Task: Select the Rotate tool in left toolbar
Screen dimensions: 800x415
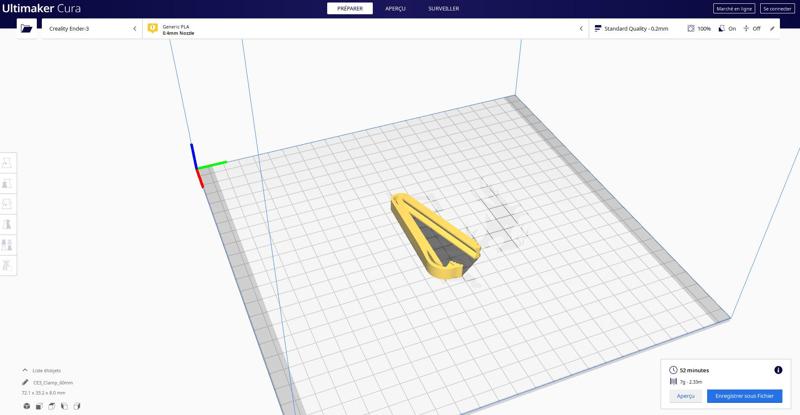Action: point(7,204)
